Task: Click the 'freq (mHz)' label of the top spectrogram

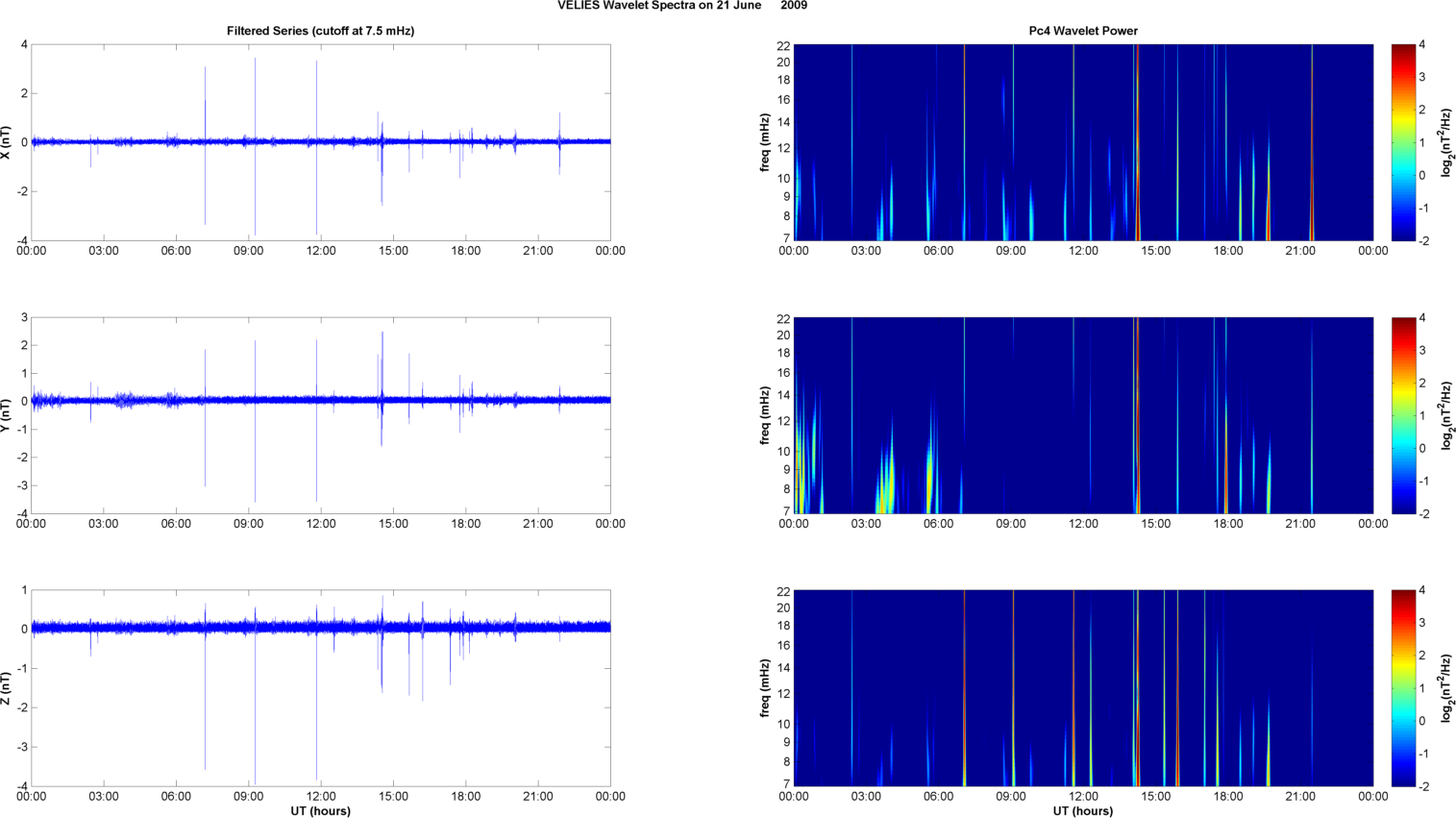Action: (765, 142)
